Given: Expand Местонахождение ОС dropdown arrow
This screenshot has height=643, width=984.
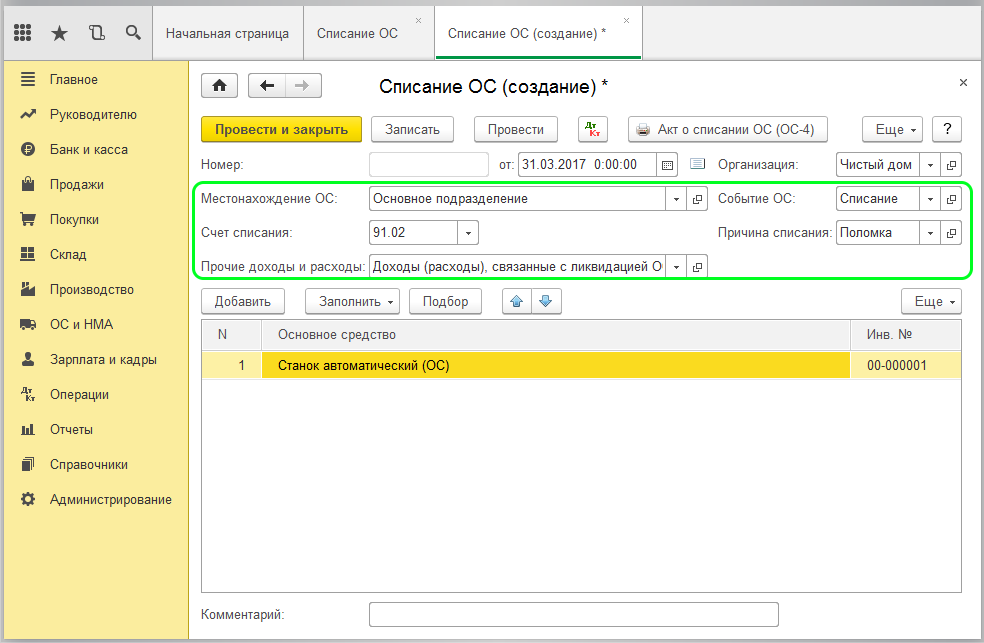Looking at the screenshot, I should (x=676, y=199).
